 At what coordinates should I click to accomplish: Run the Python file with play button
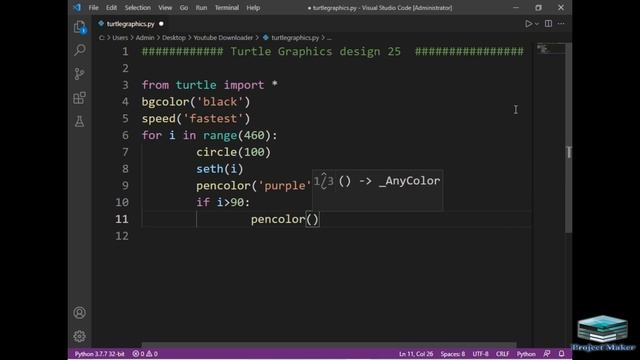528,24
